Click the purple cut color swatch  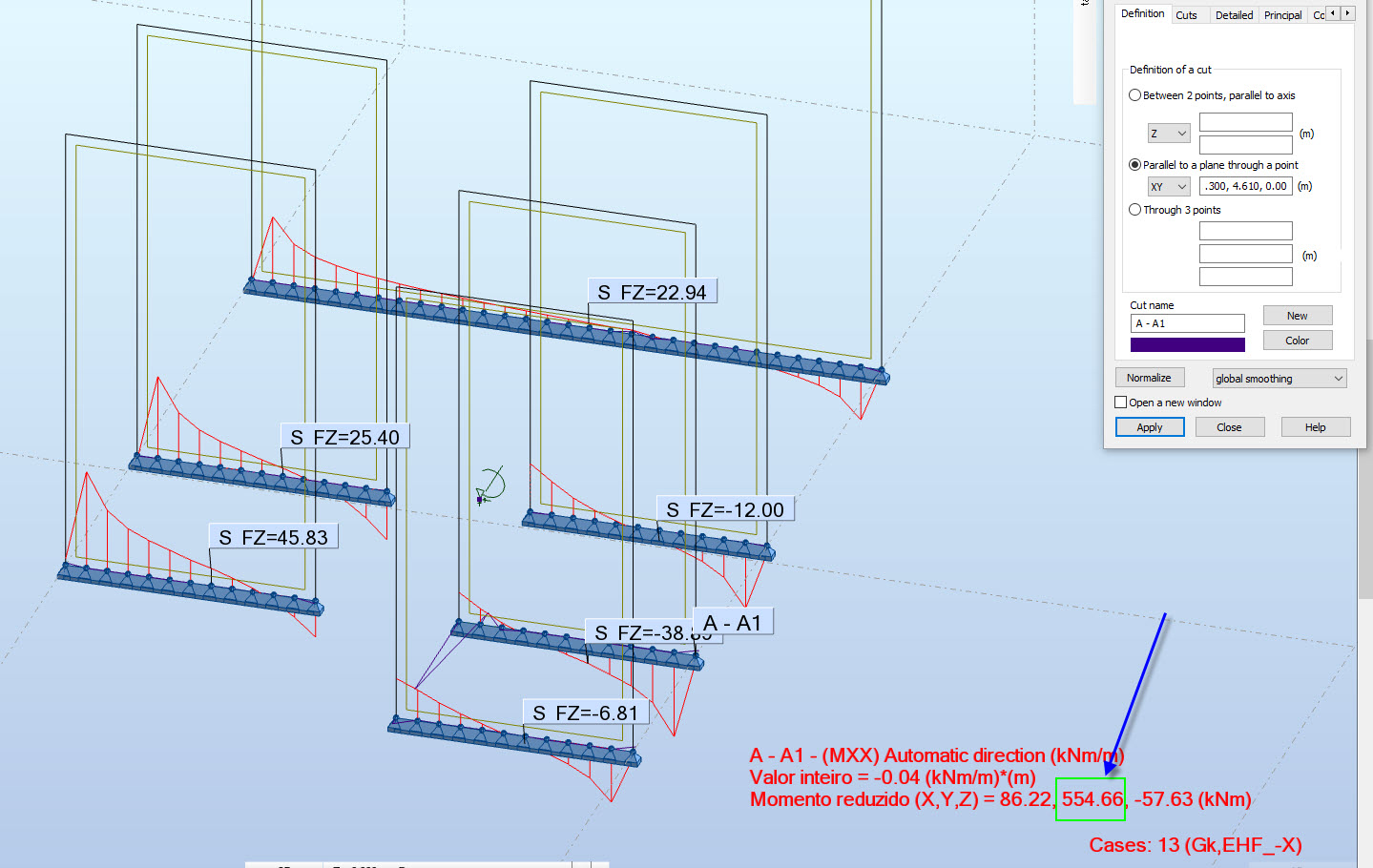click(x=1188, y=344)
